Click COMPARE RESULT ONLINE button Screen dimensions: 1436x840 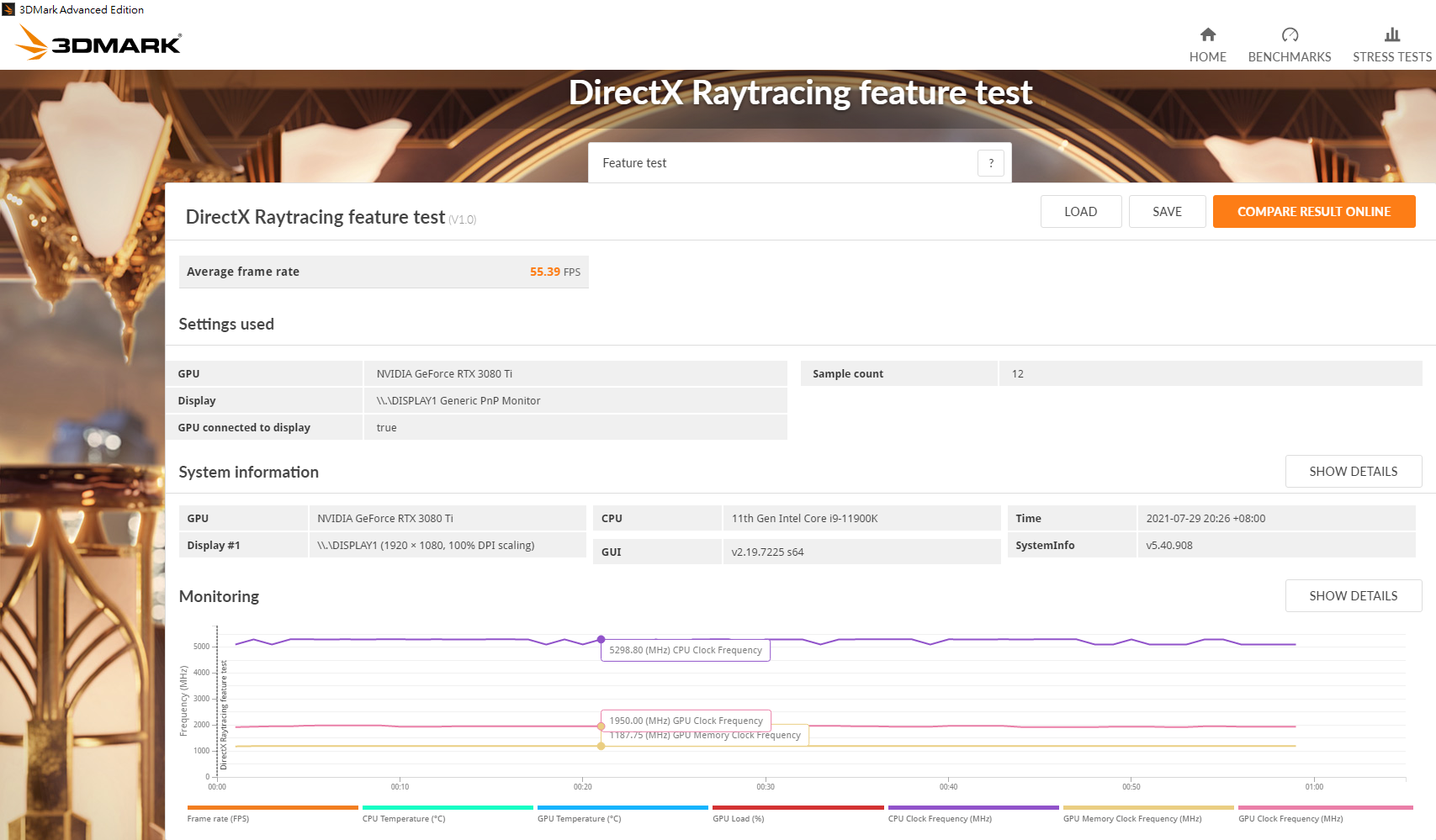[x=1314, y=212]
